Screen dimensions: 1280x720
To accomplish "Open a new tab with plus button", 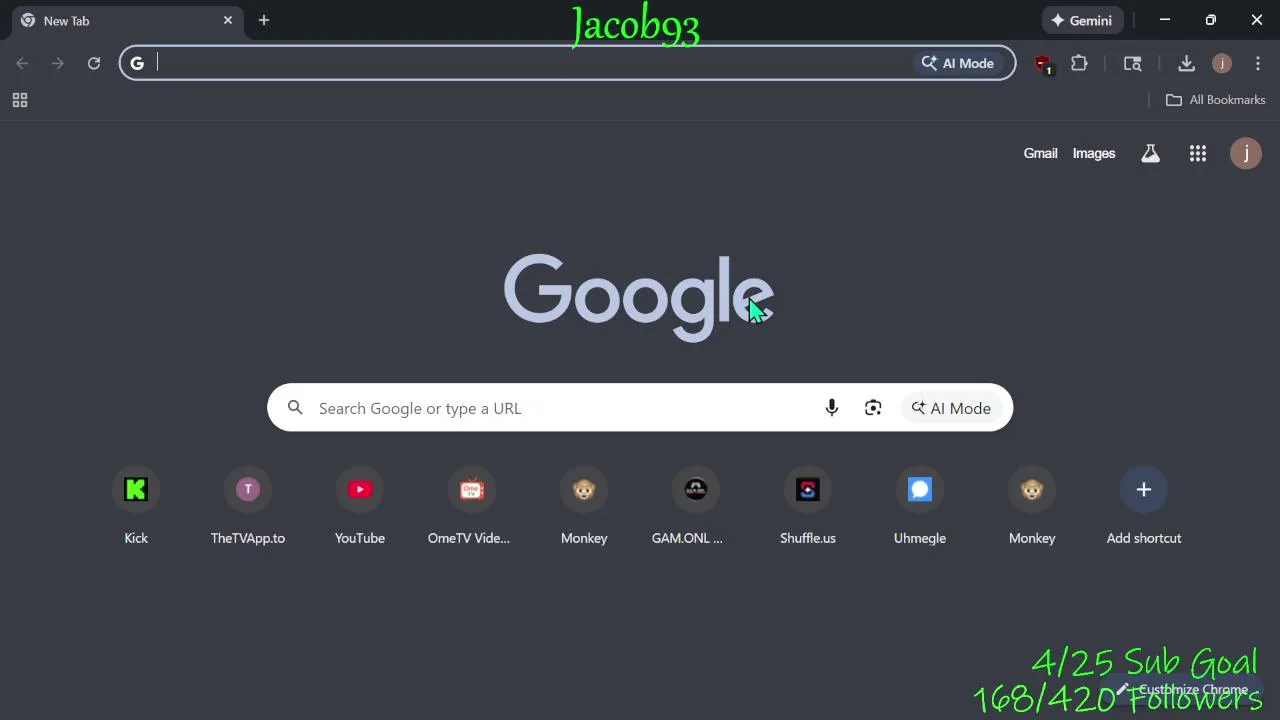I will tap(264, 20).
